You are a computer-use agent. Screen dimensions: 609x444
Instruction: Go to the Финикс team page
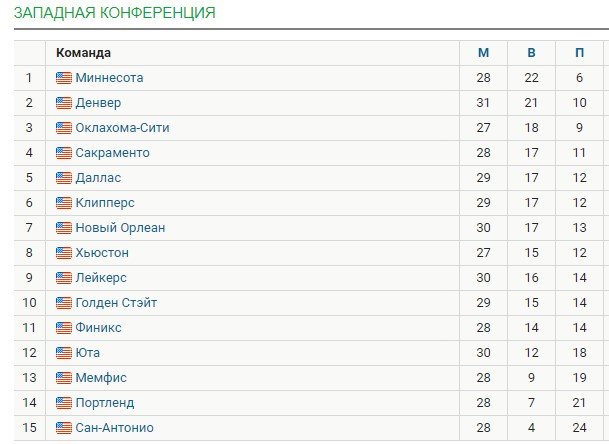[98, 328]
